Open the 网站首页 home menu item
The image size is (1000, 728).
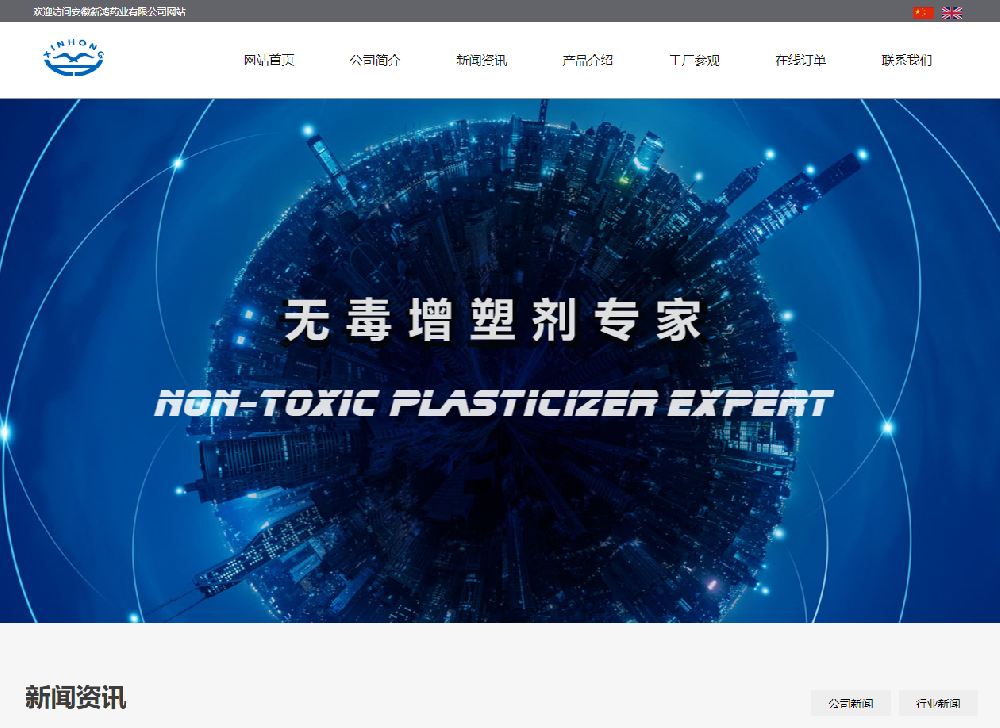[x=269, y=60]
